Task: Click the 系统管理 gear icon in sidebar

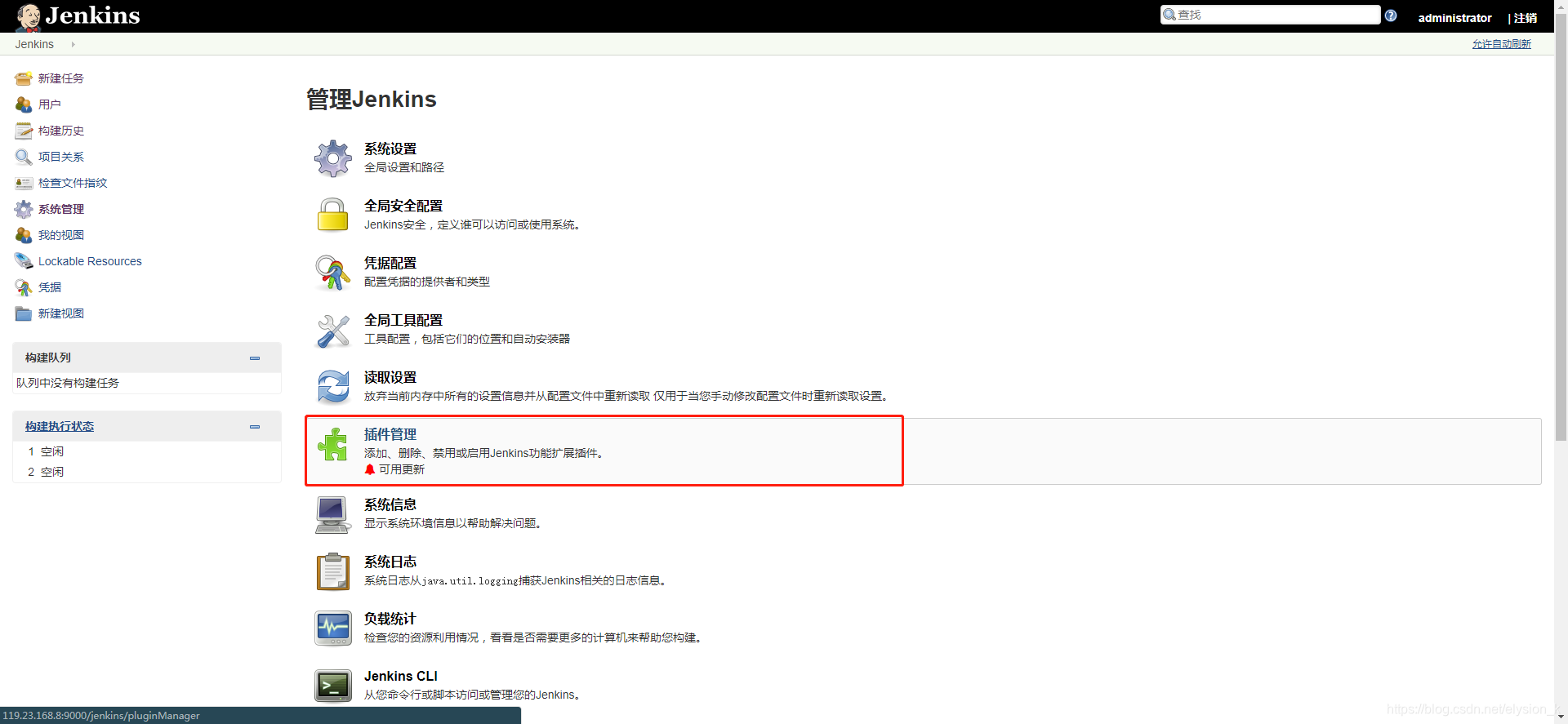Action: [x=24, y=209]
